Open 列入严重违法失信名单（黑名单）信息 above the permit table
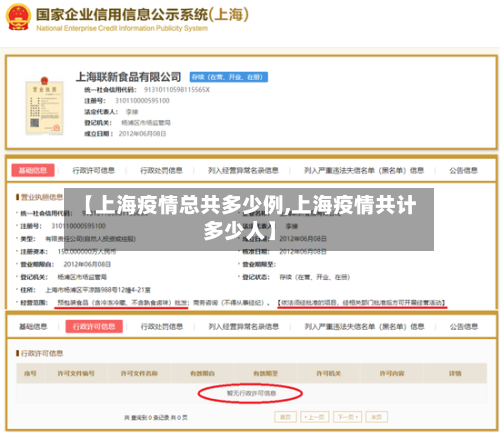This screenshot has width=500, height=439. coord(364,327)
